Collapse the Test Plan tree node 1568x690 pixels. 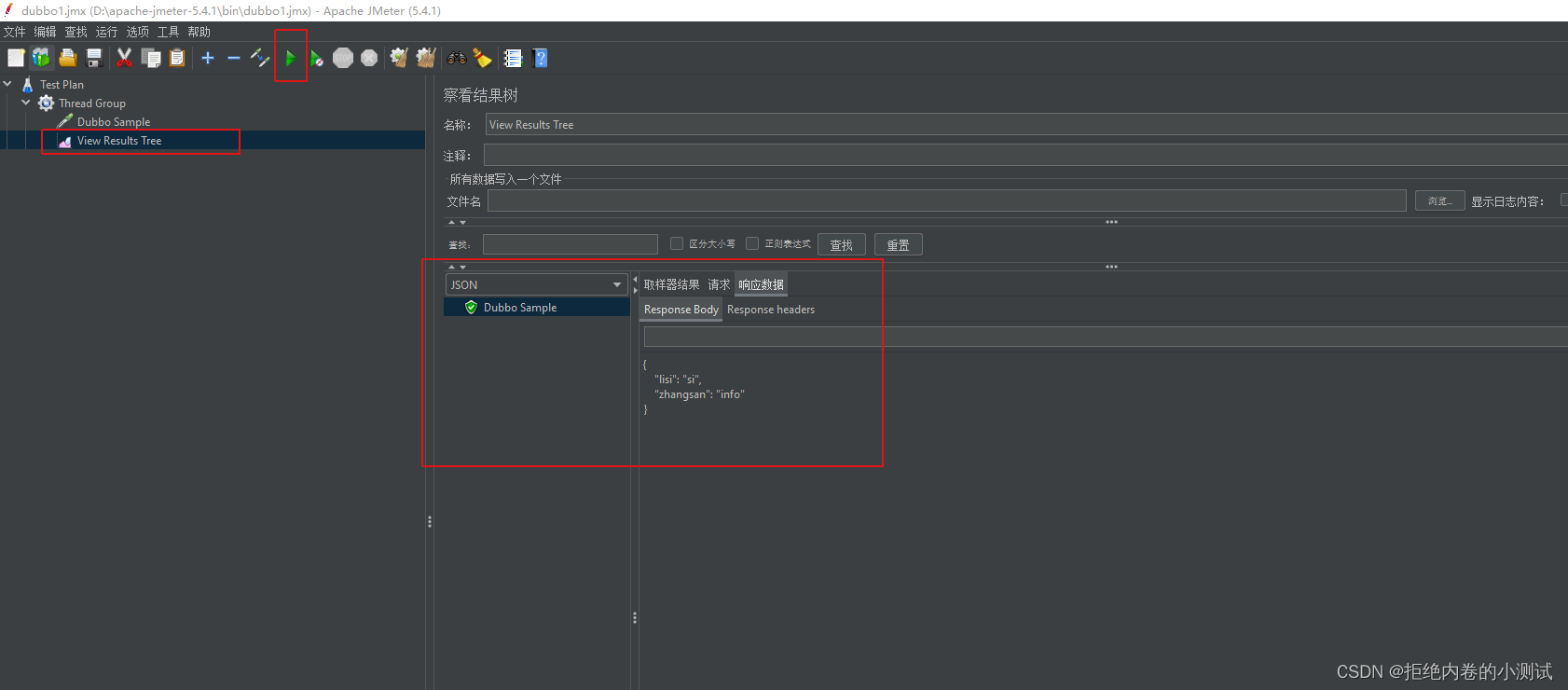coord(7,84)
